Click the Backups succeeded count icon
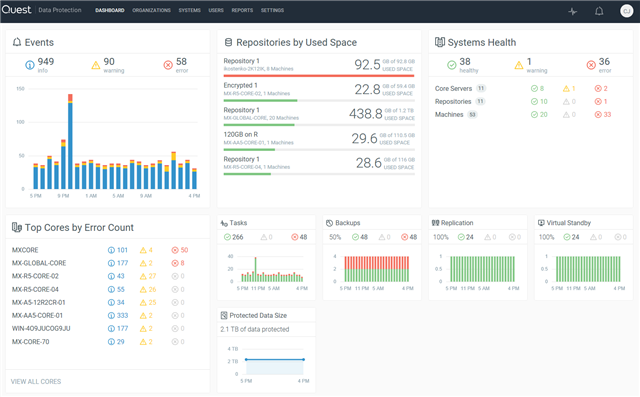Viewport: 640px width, 397px height. tap(356, 237)
